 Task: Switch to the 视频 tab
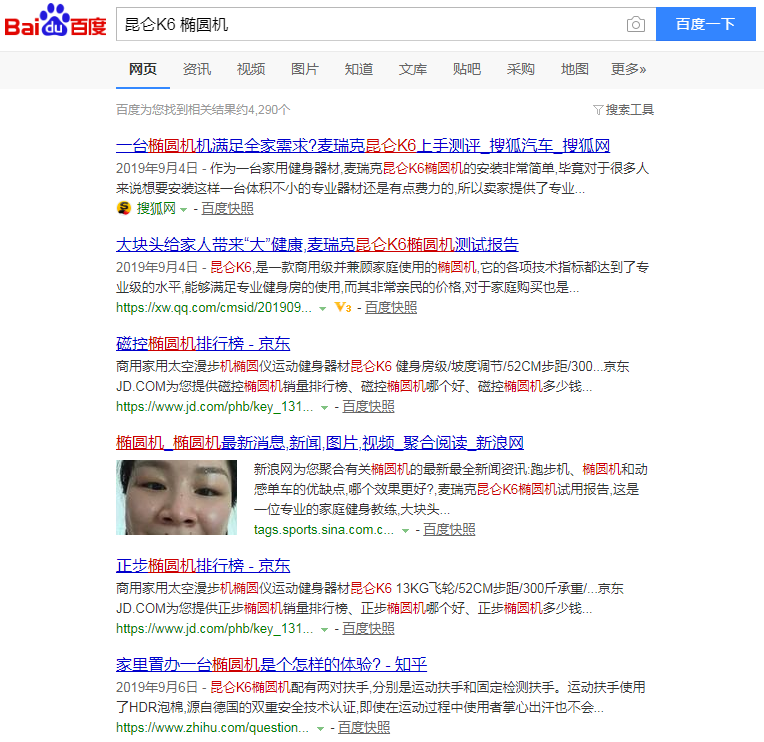tap(251, 69)
